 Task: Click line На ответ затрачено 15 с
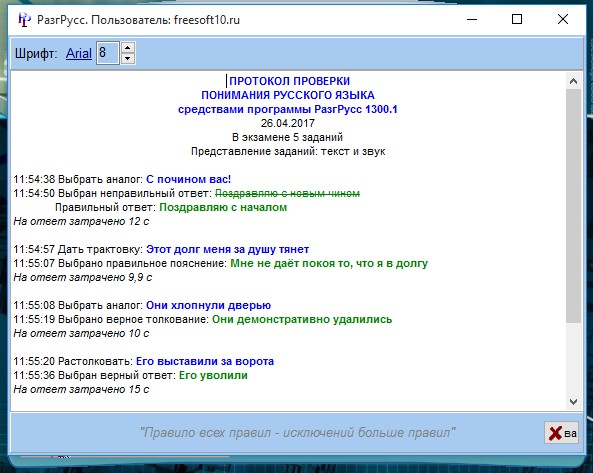[81, 389]
